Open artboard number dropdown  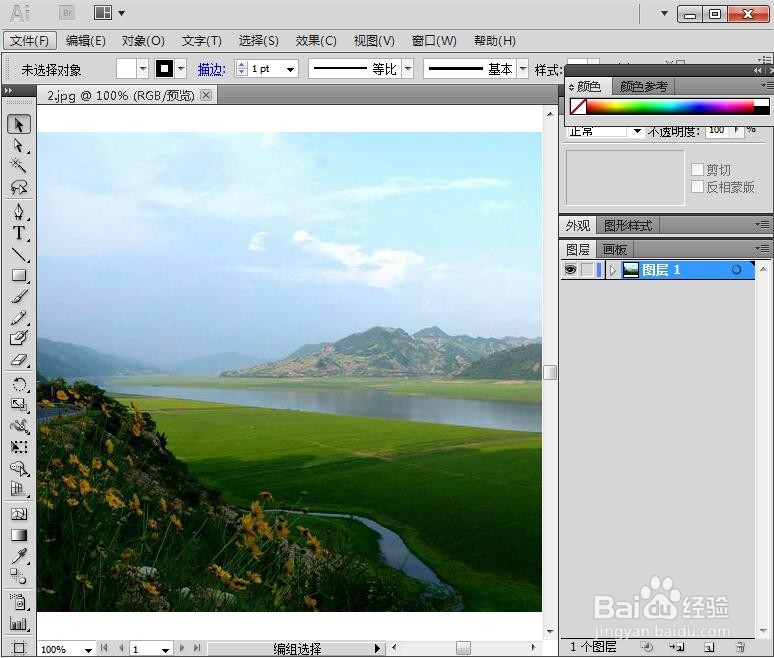[165, 650]
